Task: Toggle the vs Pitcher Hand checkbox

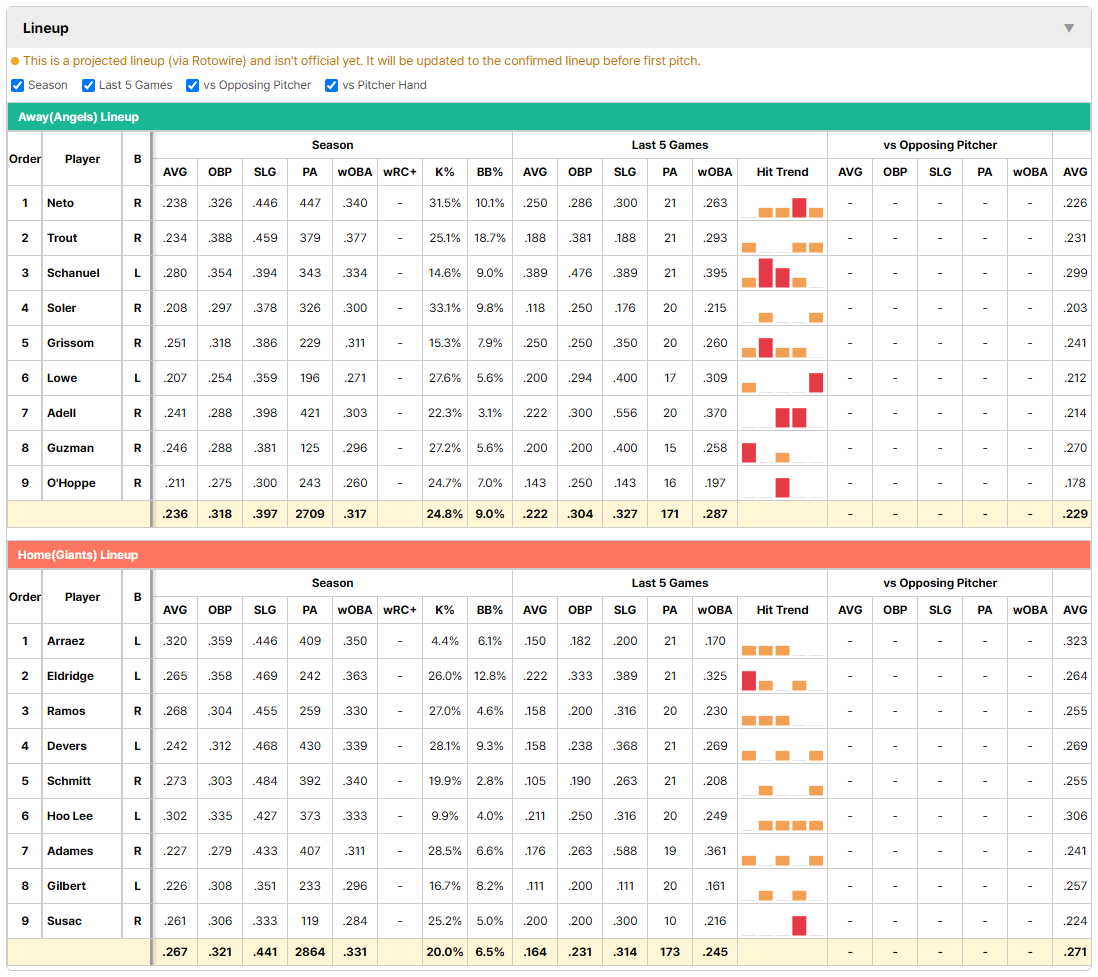Action: pyautogui.click(x=331, y=85)
